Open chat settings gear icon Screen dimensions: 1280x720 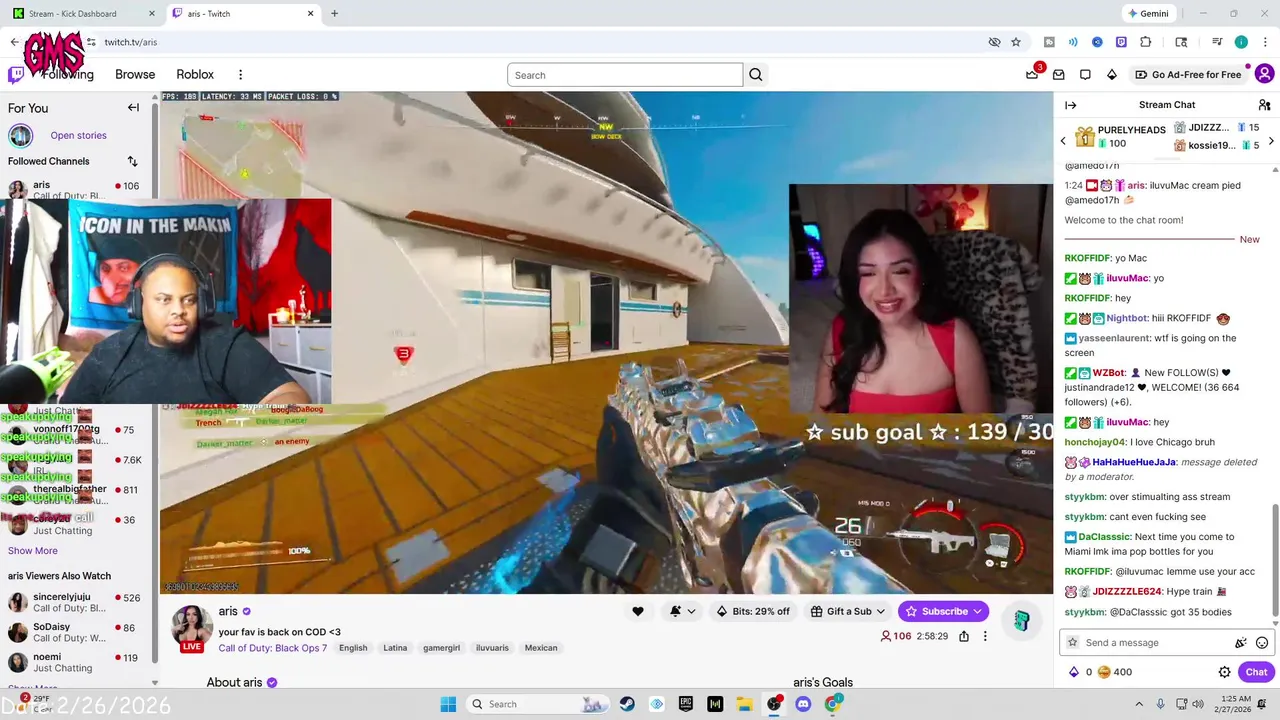pyautogui.click(x=1224, y=672)
